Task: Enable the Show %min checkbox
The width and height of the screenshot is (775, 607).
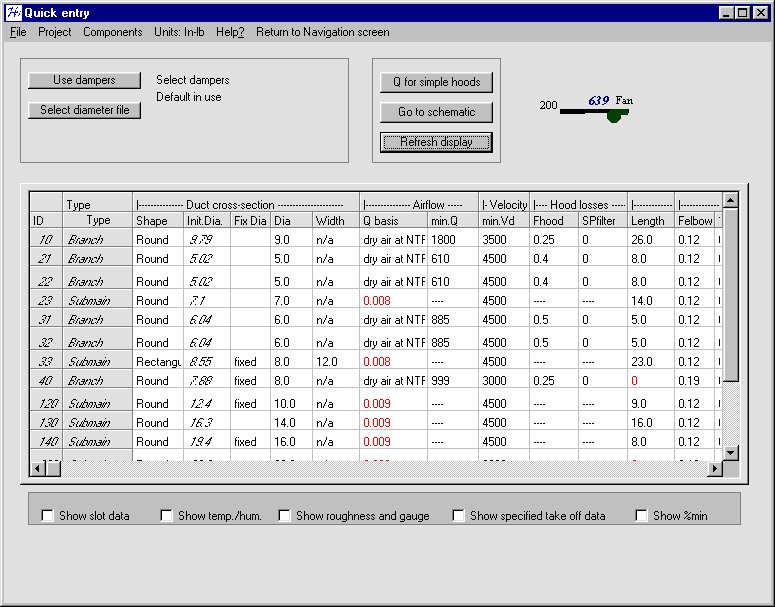Action: click(641, 516)
